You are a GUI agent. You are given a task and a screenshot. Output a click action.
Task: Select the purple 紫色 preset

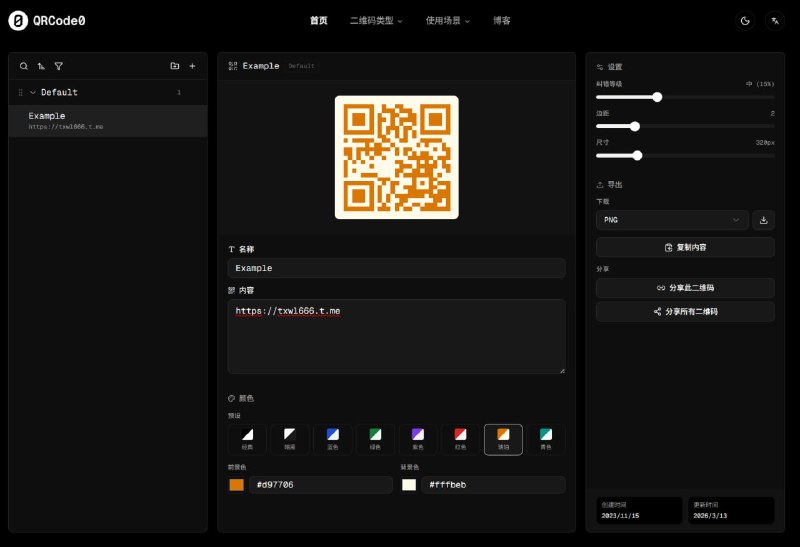pos(418,439)
